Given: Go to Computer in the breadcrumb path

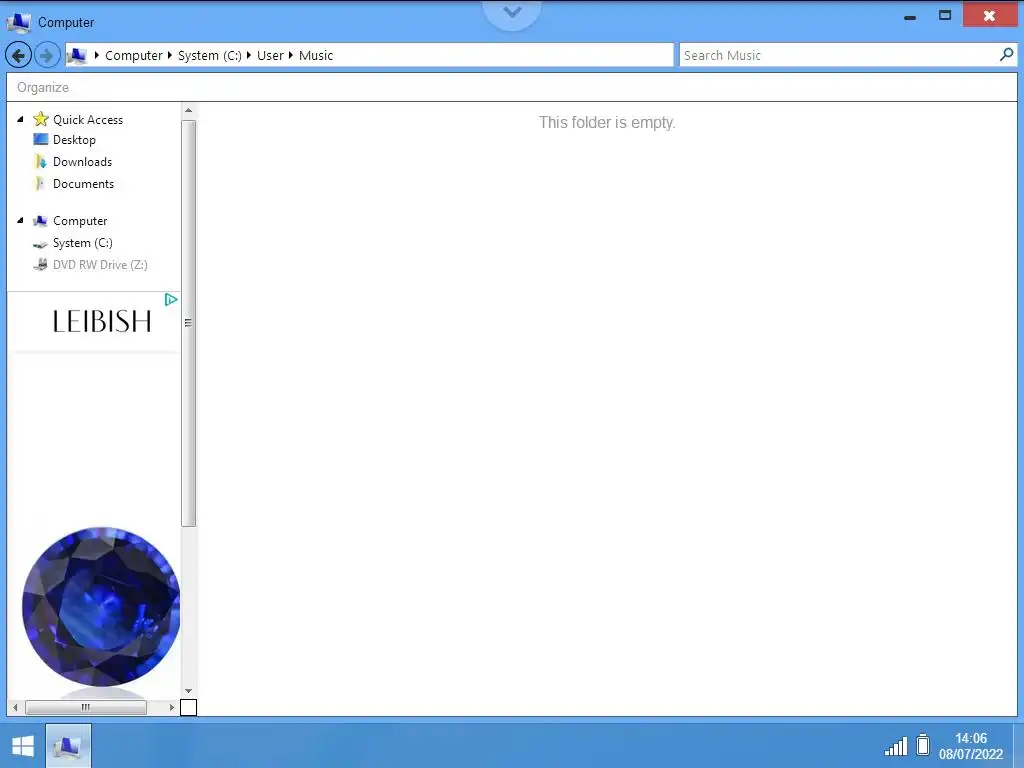Looking at the screenshot, I should tap(133, 56).
